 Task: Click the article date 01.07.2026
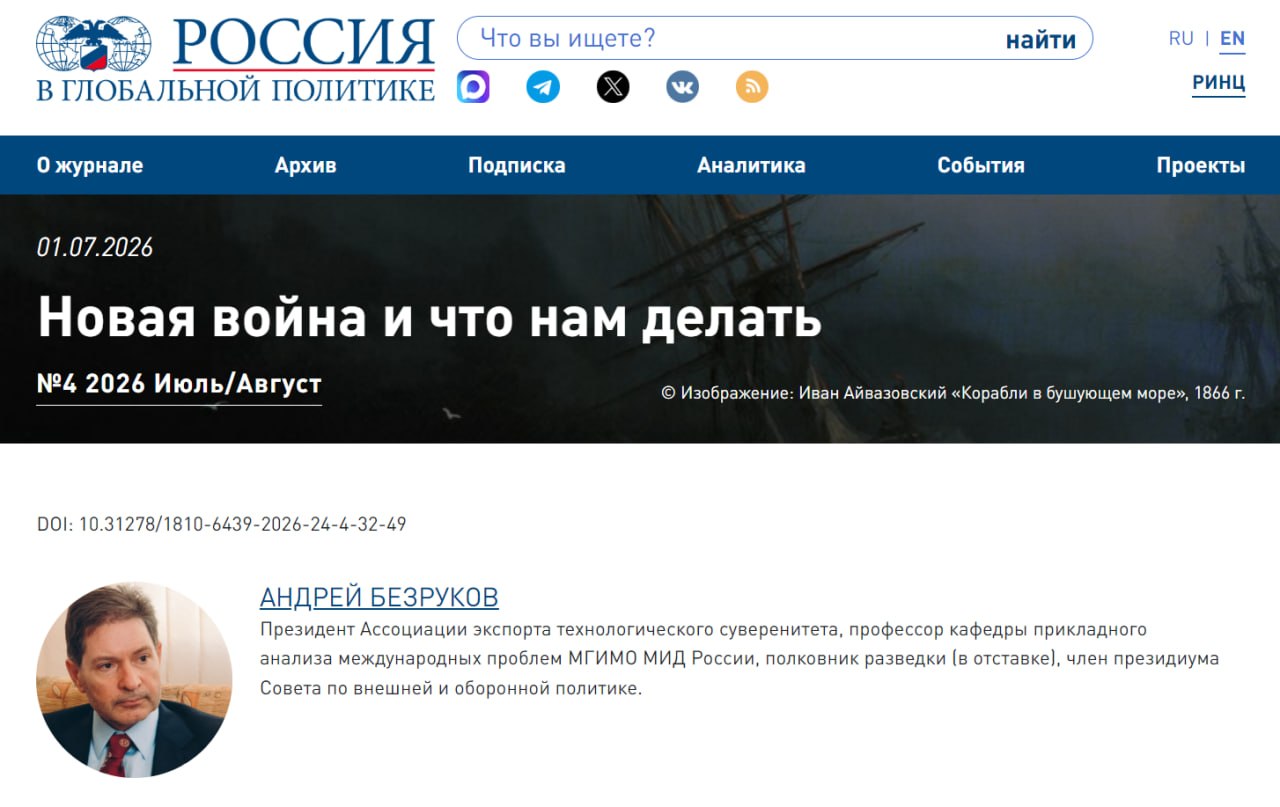tap(95, 248)
